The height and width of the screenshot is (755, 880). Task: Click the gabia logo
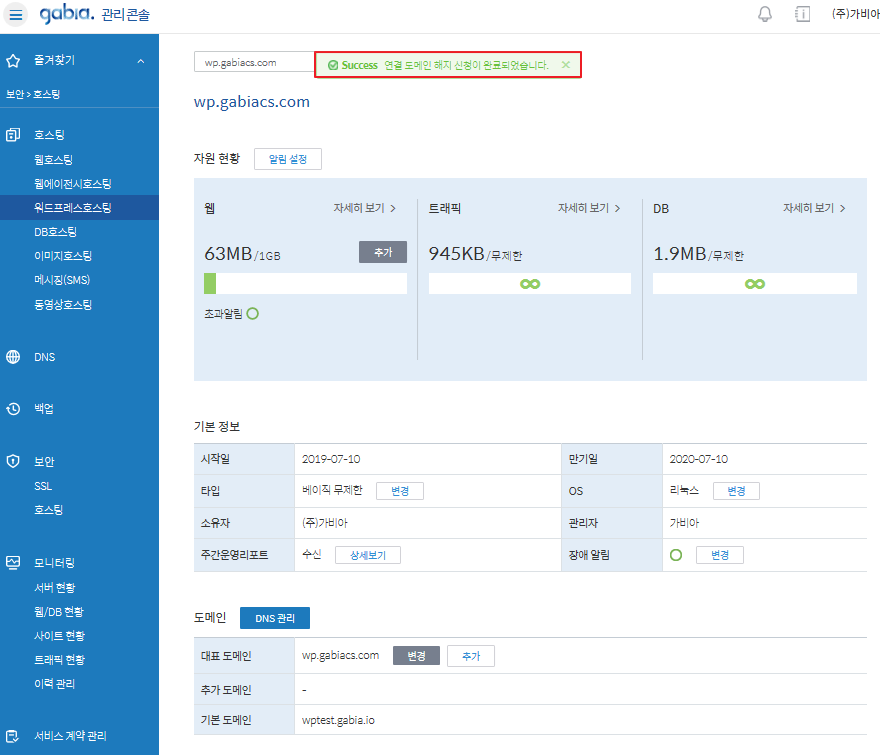pyautogui.click(x=67, y=13)
